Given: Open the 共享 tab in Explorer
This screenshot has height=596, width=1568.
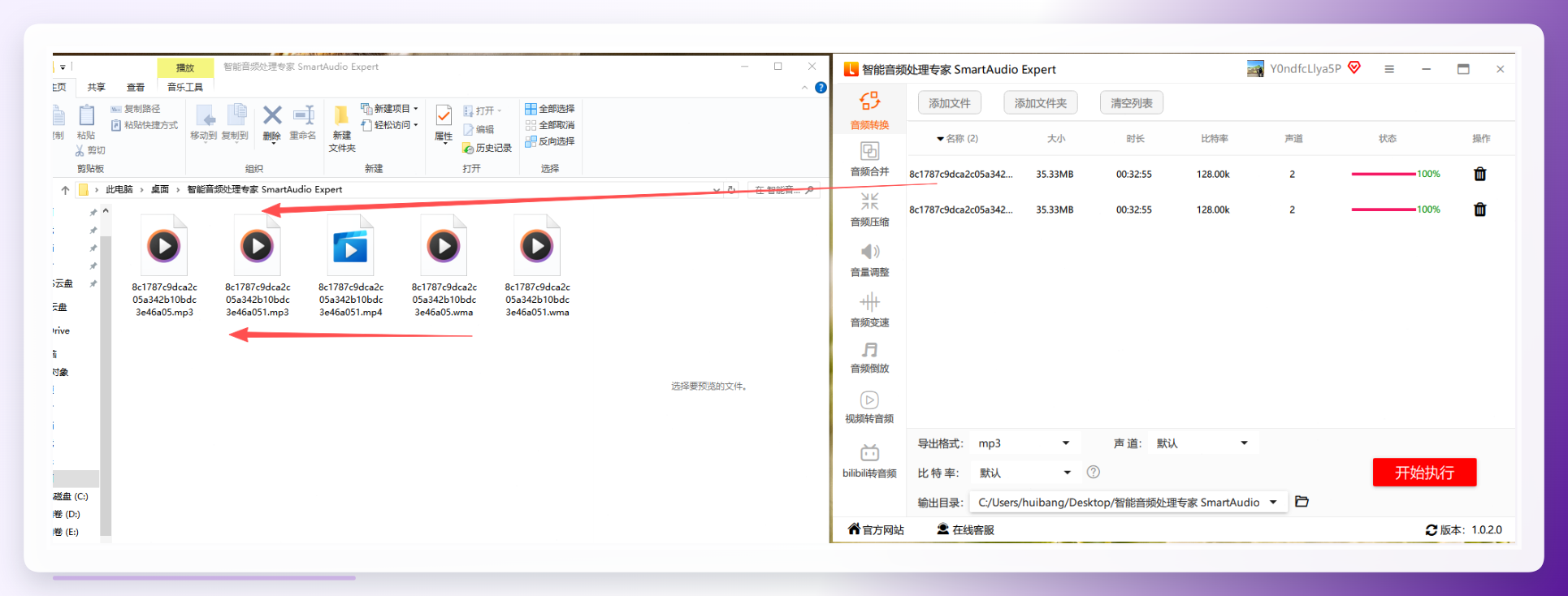Looking at the screenshot, I should (x=96, y=87).
